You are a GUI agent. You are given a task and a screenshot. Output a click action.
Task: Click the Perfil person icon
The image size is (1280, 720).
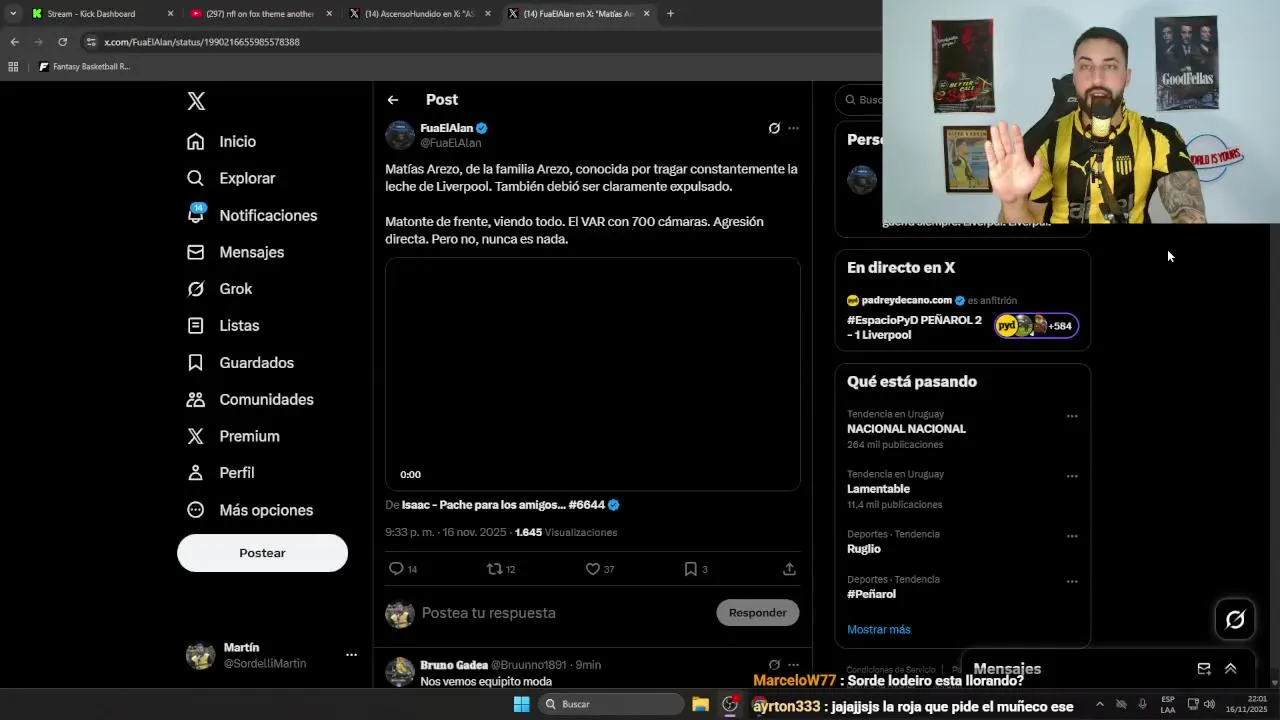click(196, 473)
